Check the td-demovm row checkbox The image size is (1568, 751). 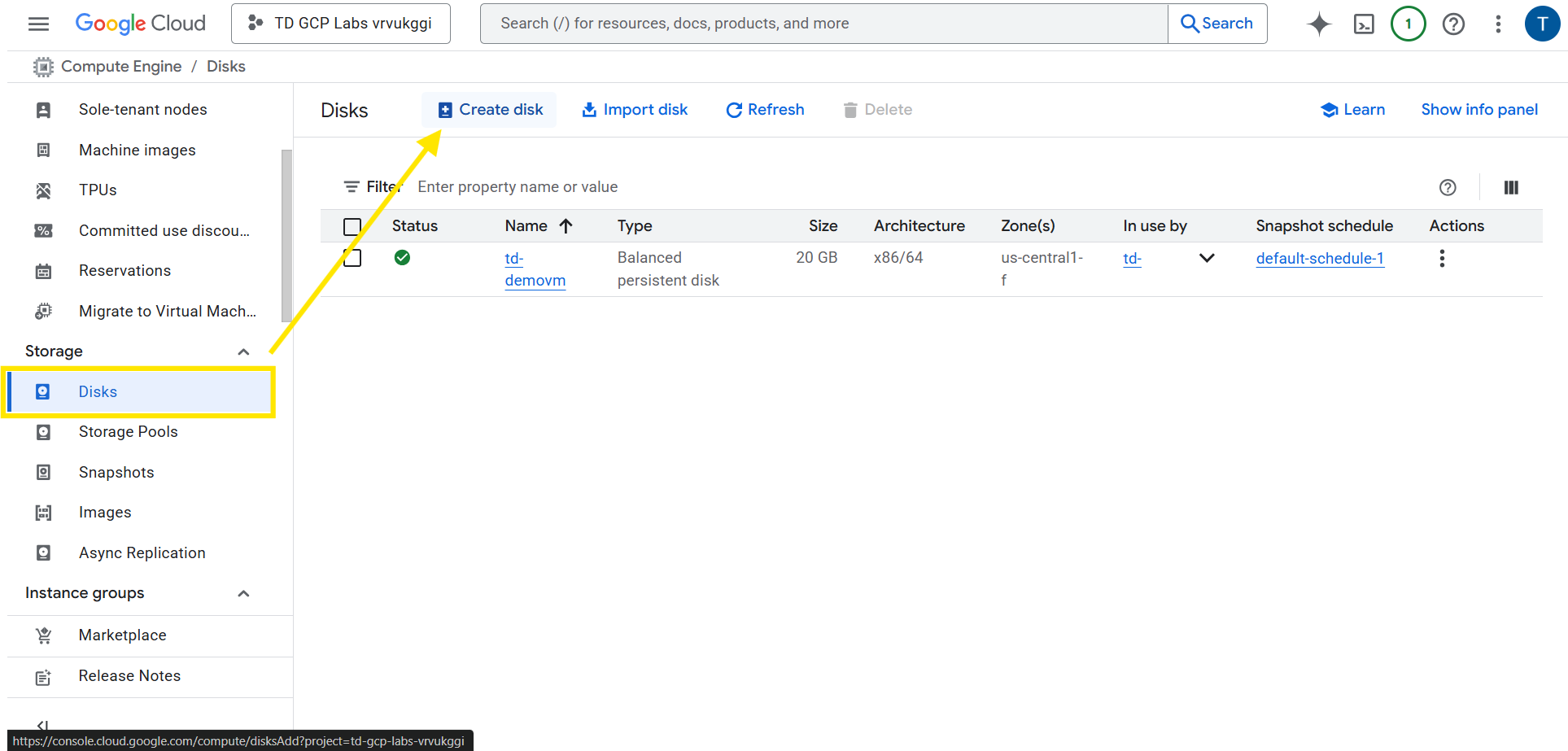click(x=352, y=259)
